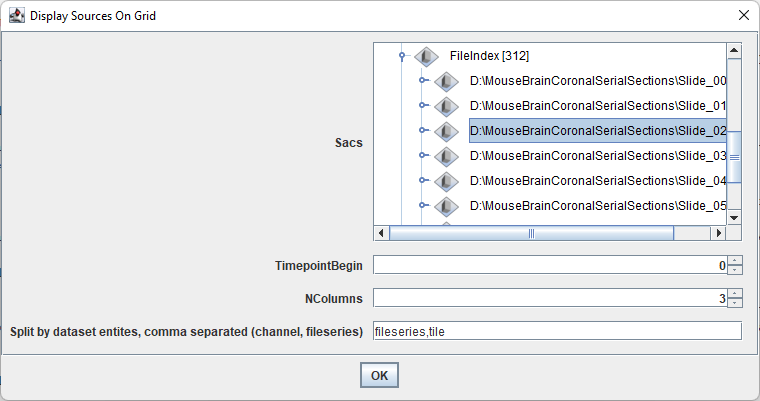Collapse the FileIndex [312] tree node

(402, 56)
